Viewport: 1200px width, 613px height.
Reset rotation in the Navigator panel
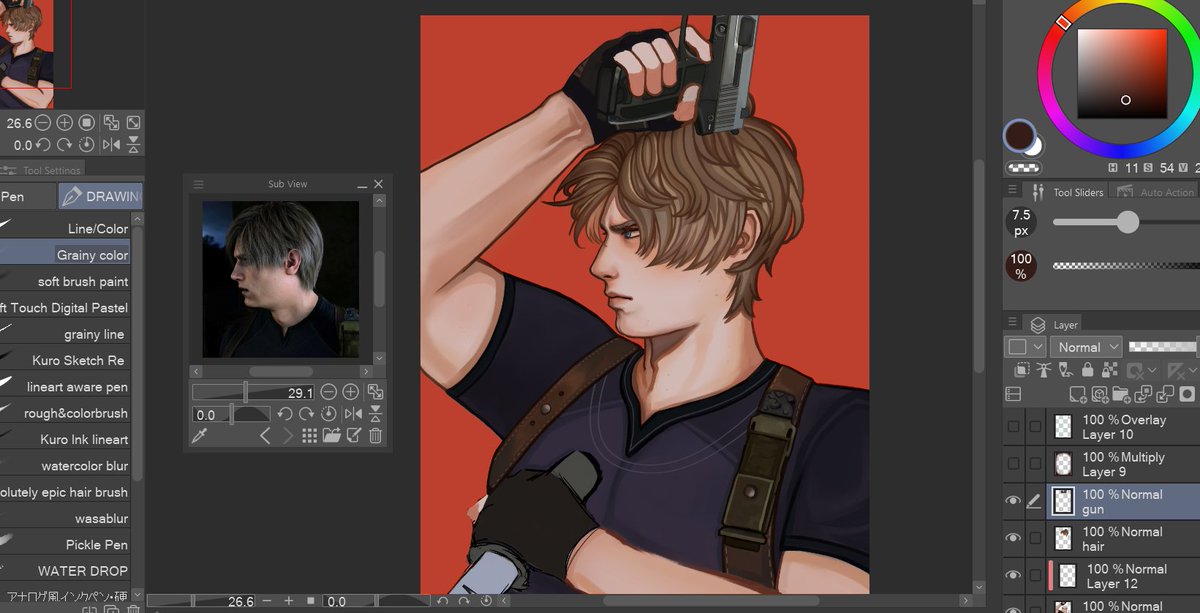tap(86, 145)
